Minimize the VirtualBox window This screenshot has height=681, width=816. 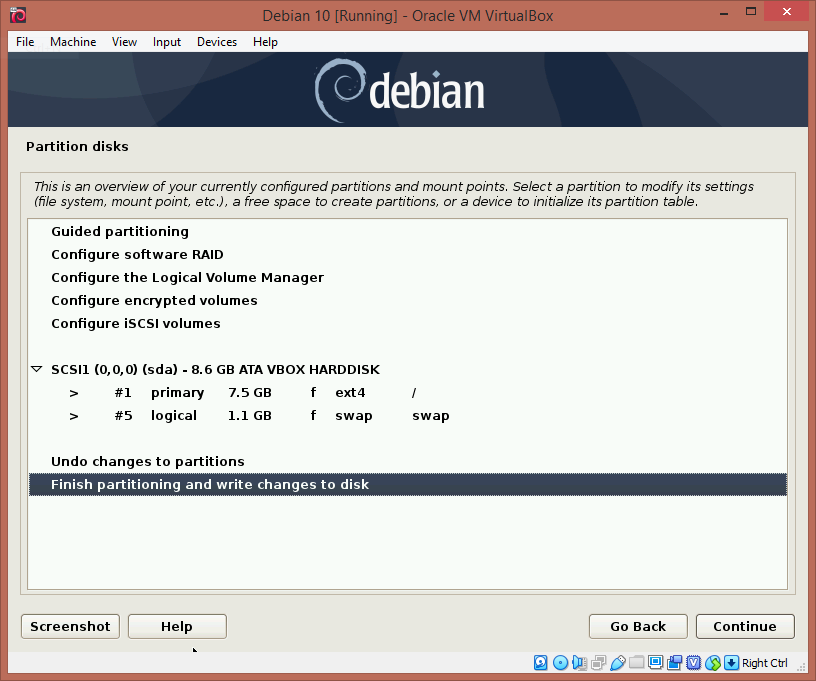[724, 12]
